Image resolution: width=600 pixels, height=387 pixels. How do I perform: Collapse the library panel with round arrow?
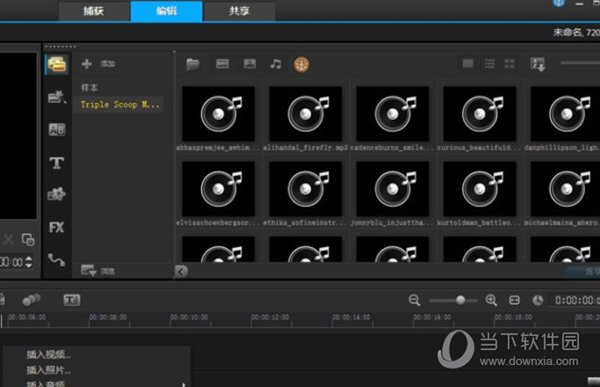click(181, 271)
